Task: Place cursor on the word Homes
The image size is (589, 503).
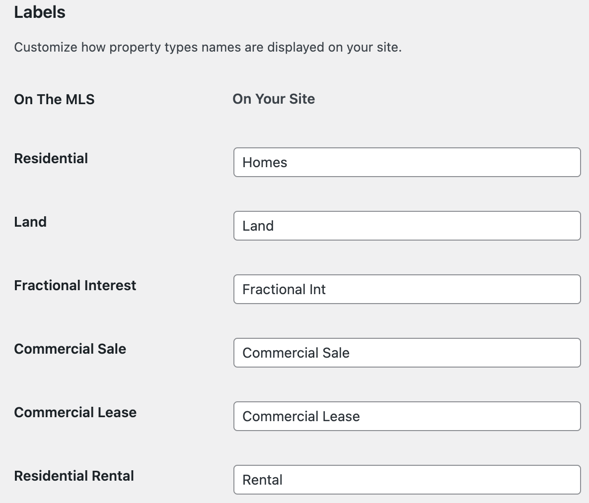Action: [x=264, y=162]
